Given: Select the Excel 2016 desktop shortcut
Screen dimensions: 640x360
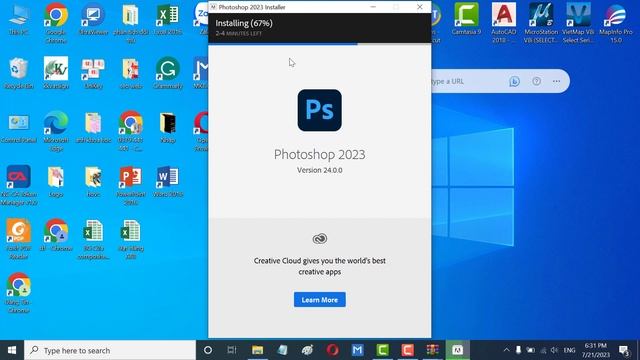Looking at the screenshot, I should coord(168,20).
